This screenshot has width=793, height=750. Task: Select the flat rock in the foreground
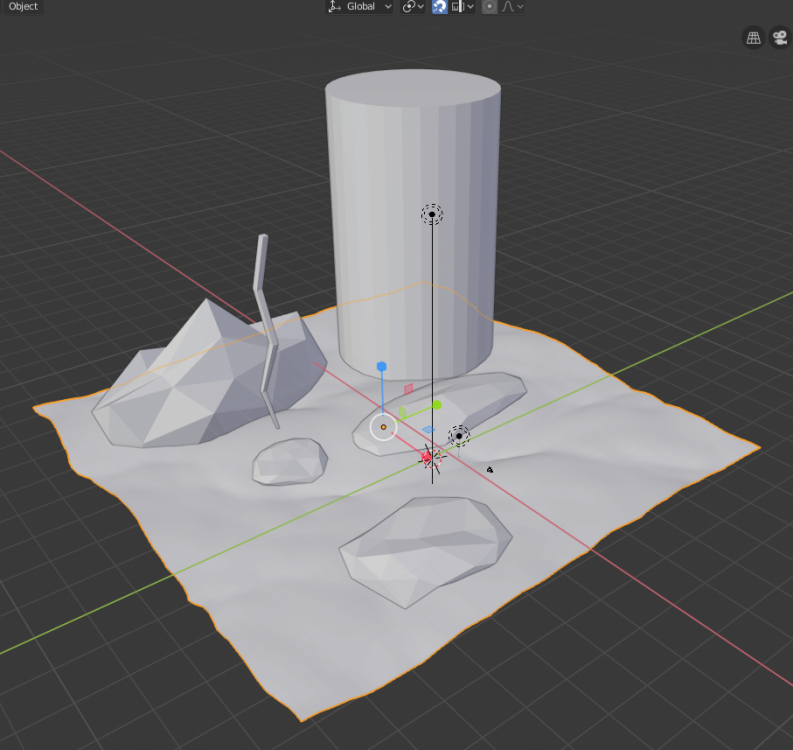(425, 548)
